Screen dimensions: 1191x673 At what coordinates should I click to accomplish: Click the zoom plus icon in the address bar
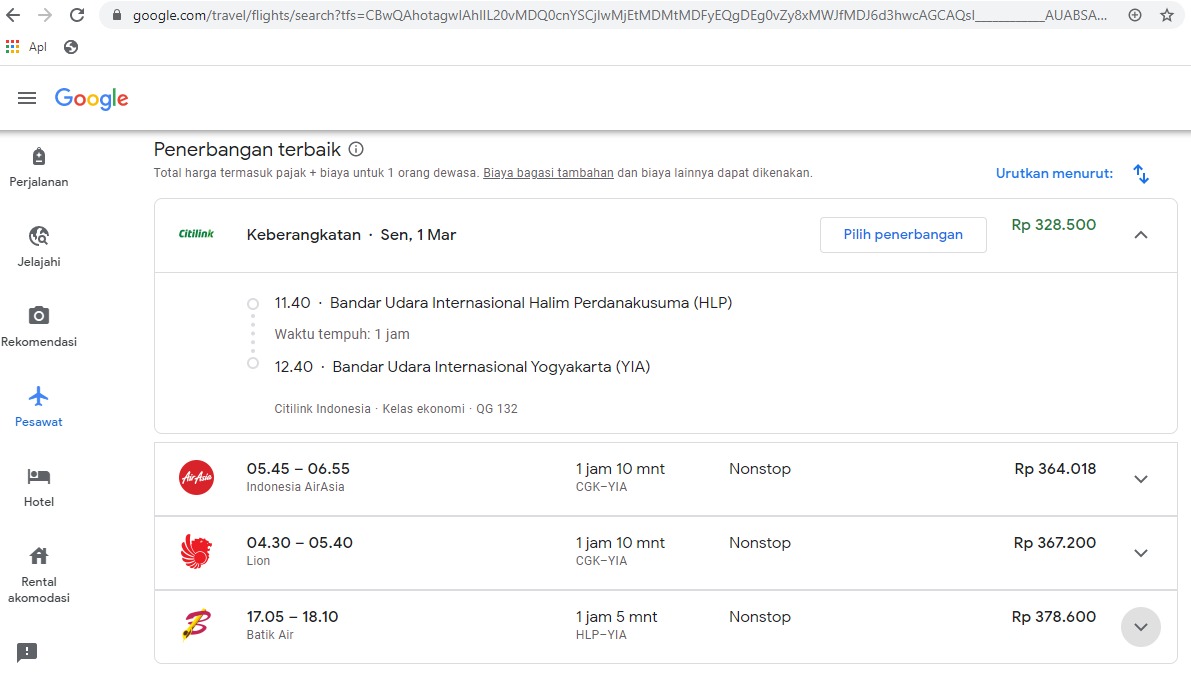click(1135, 15)
